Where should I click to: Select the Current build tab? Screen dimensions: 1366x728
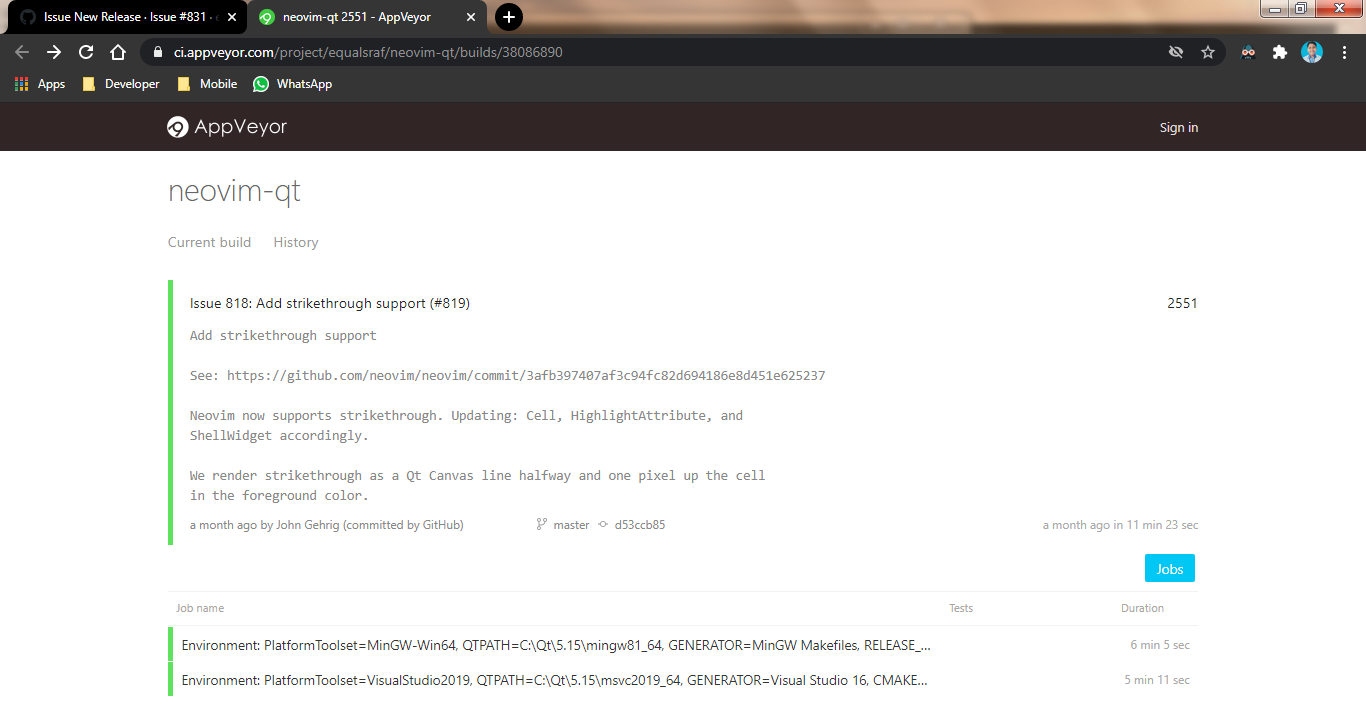coord(209,242)
